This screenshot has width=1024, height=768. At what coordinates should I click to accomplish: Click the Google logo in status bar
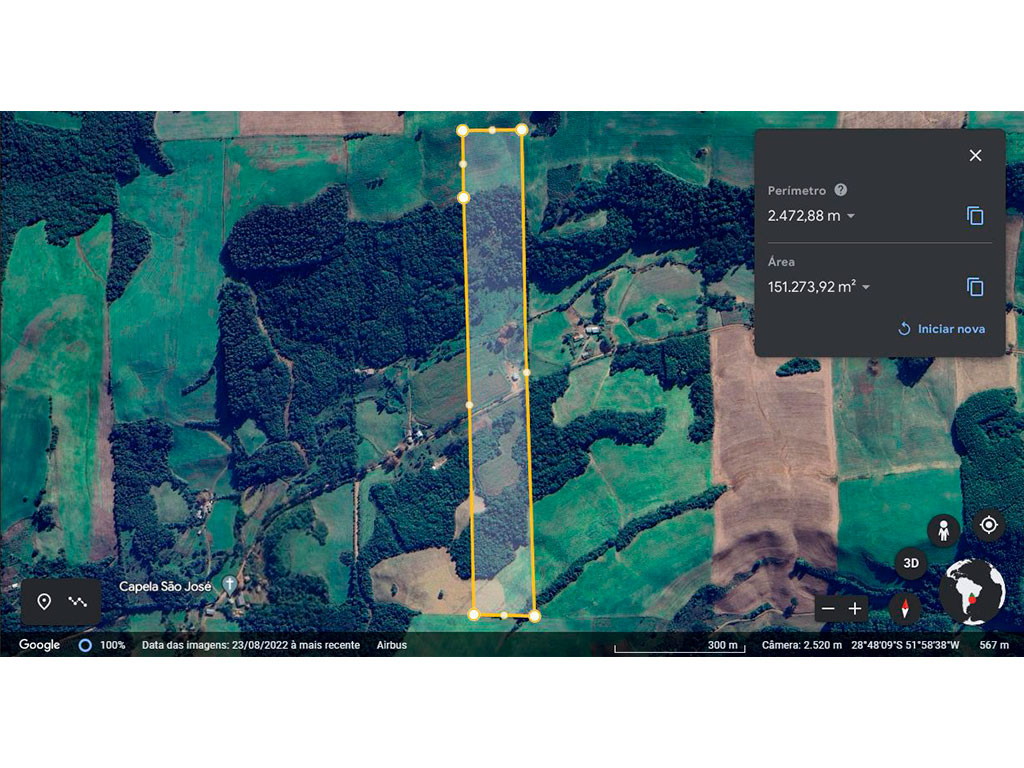tap(40, 645)
